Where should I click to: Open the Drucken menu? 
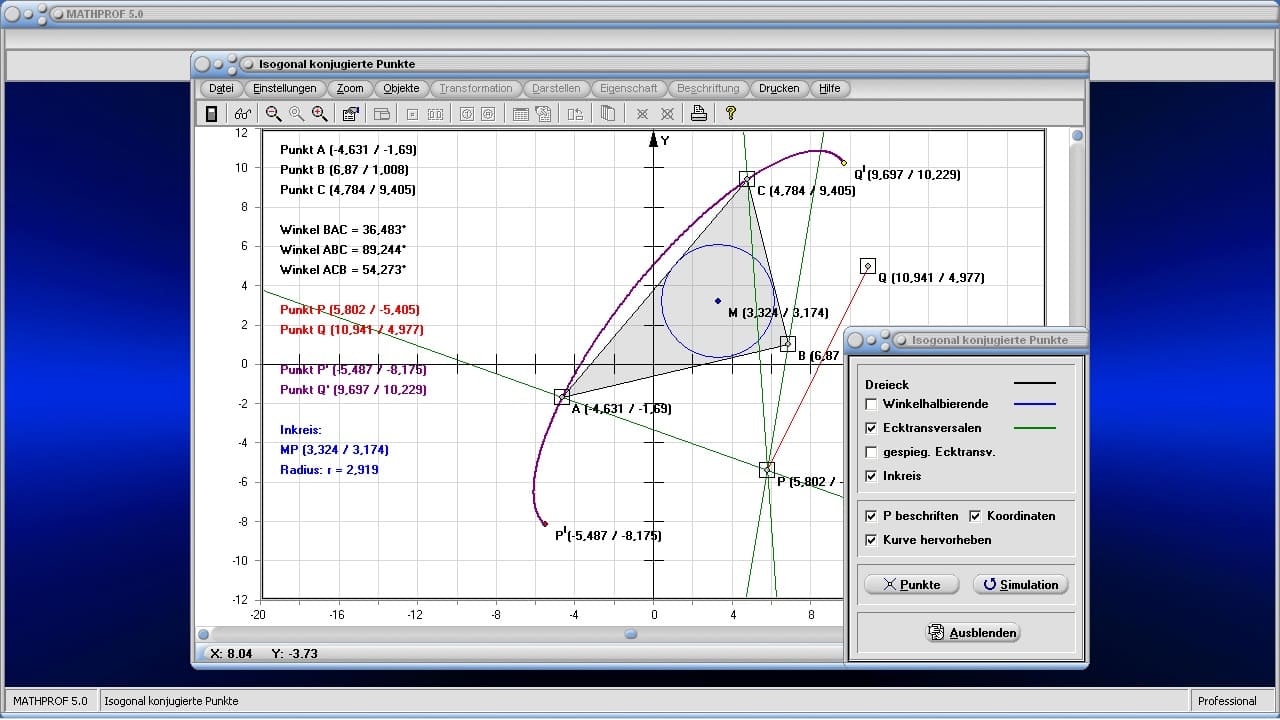[x=779, y=88]
